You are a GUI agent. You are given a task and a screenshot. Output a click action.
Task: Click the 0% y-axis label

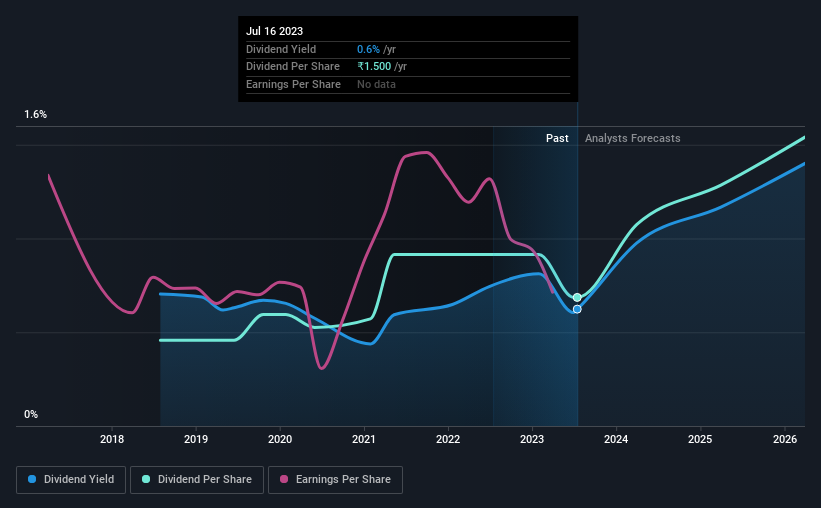click(31, 414)
